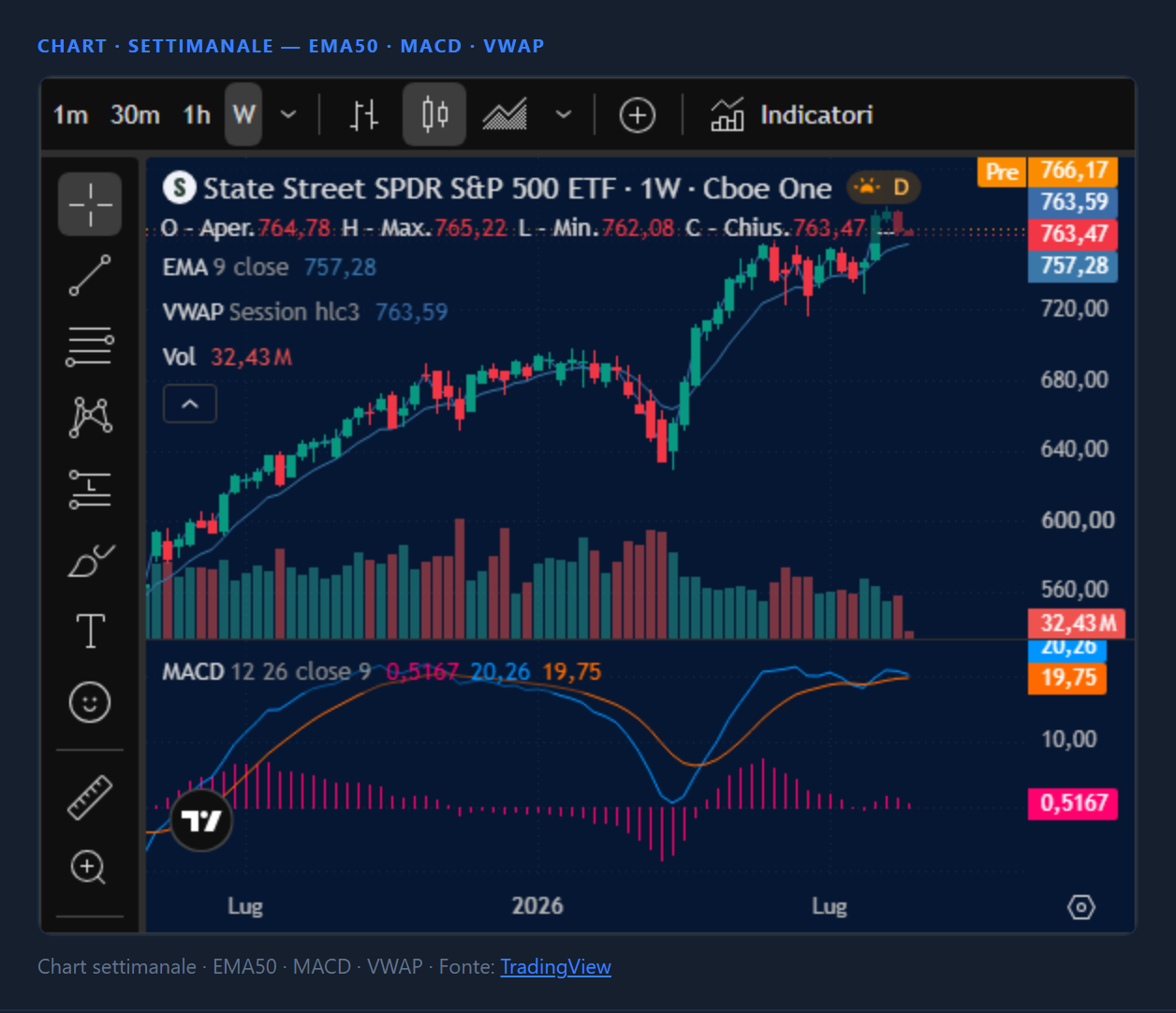Click the S symbol logo icon

(179, 188)
